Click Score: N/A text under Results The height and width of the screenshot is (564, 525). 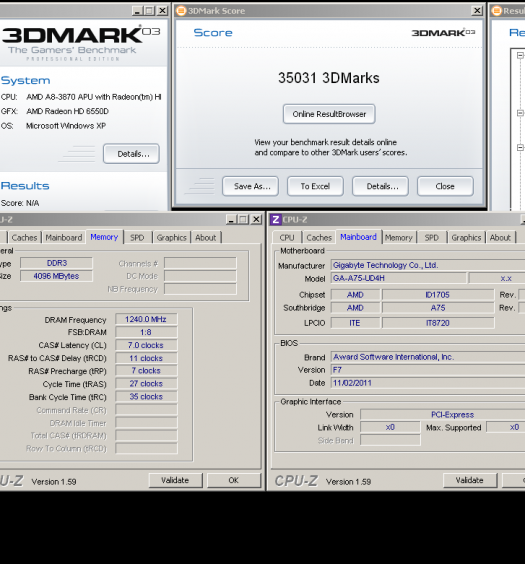click(20, 203)
